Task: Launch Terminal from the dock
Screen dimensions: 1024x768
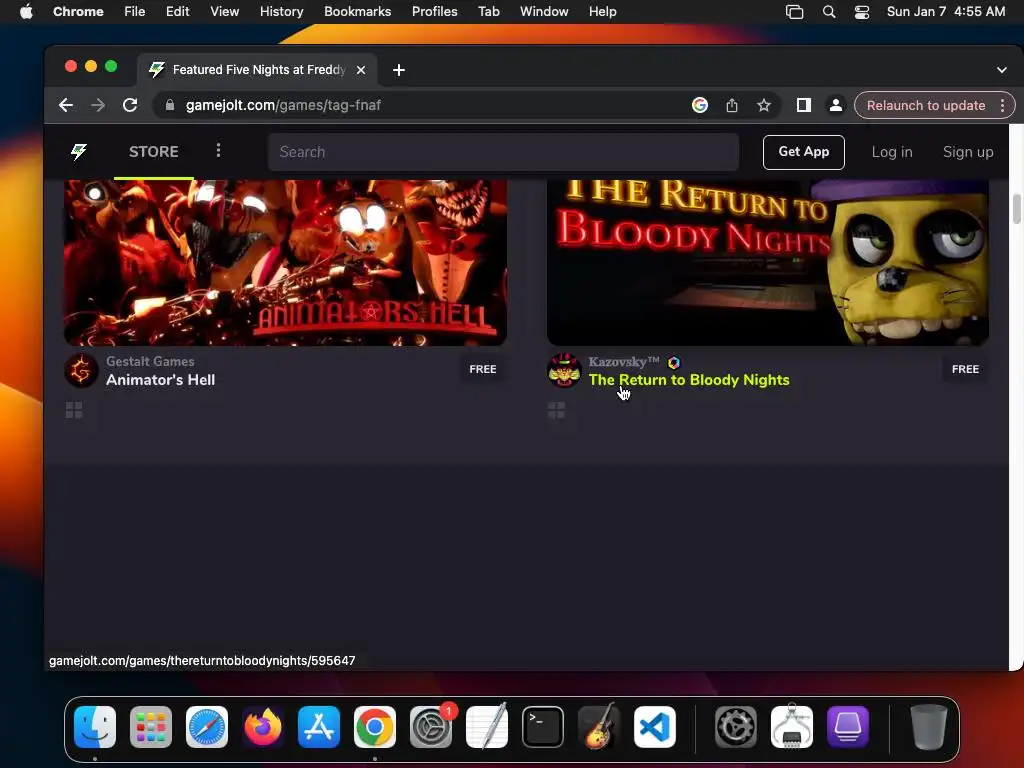Action: coord(543,726)
